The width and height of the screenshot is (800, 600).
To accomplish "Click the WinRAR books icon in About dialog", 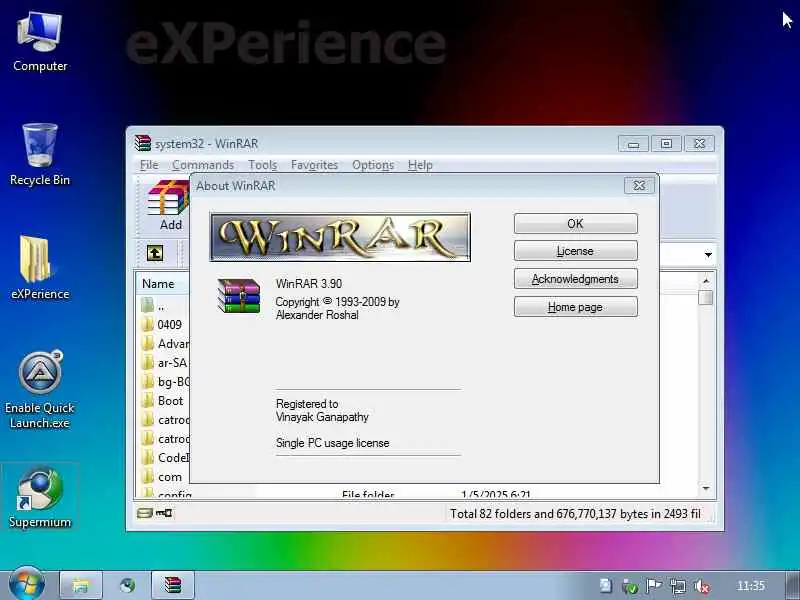I will tap(239, 296).
